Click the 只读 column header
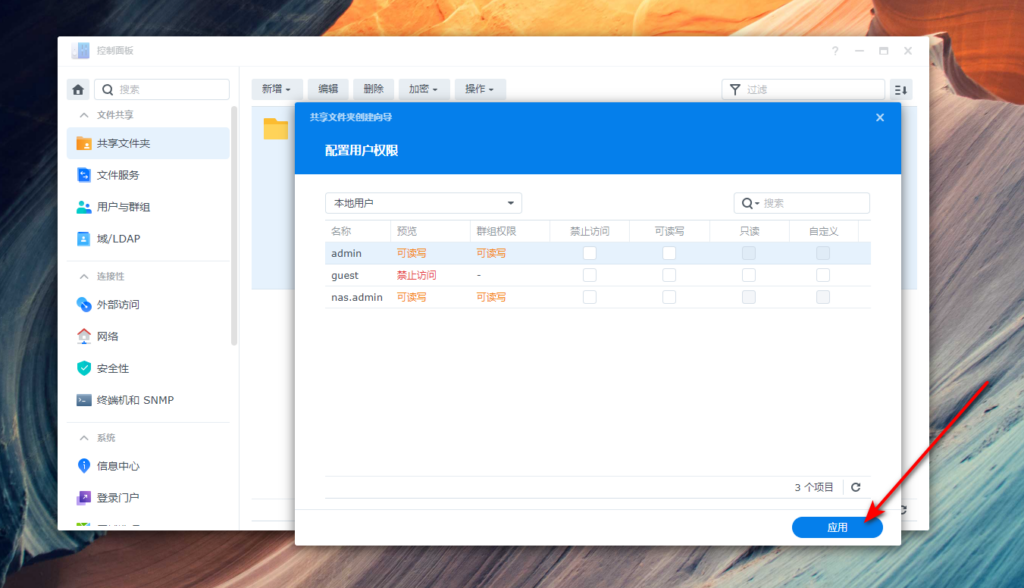This screenshot has height=588, width=1024. click(750, 231)
